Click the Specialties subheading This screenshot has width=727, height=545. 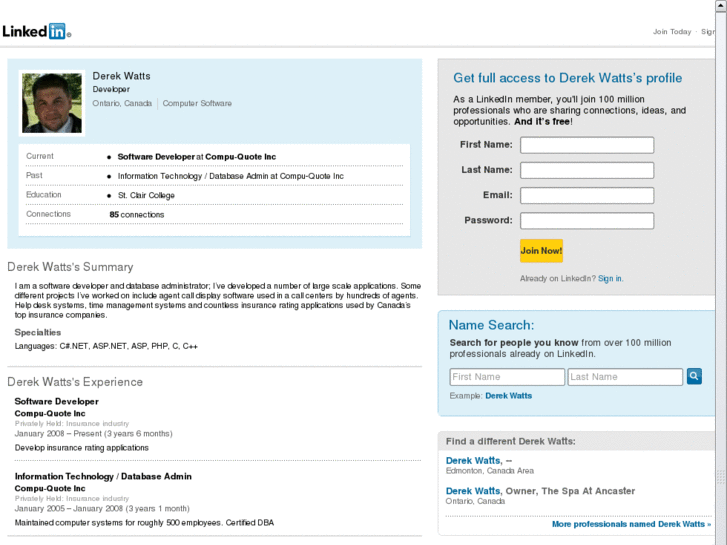[38, 332]
